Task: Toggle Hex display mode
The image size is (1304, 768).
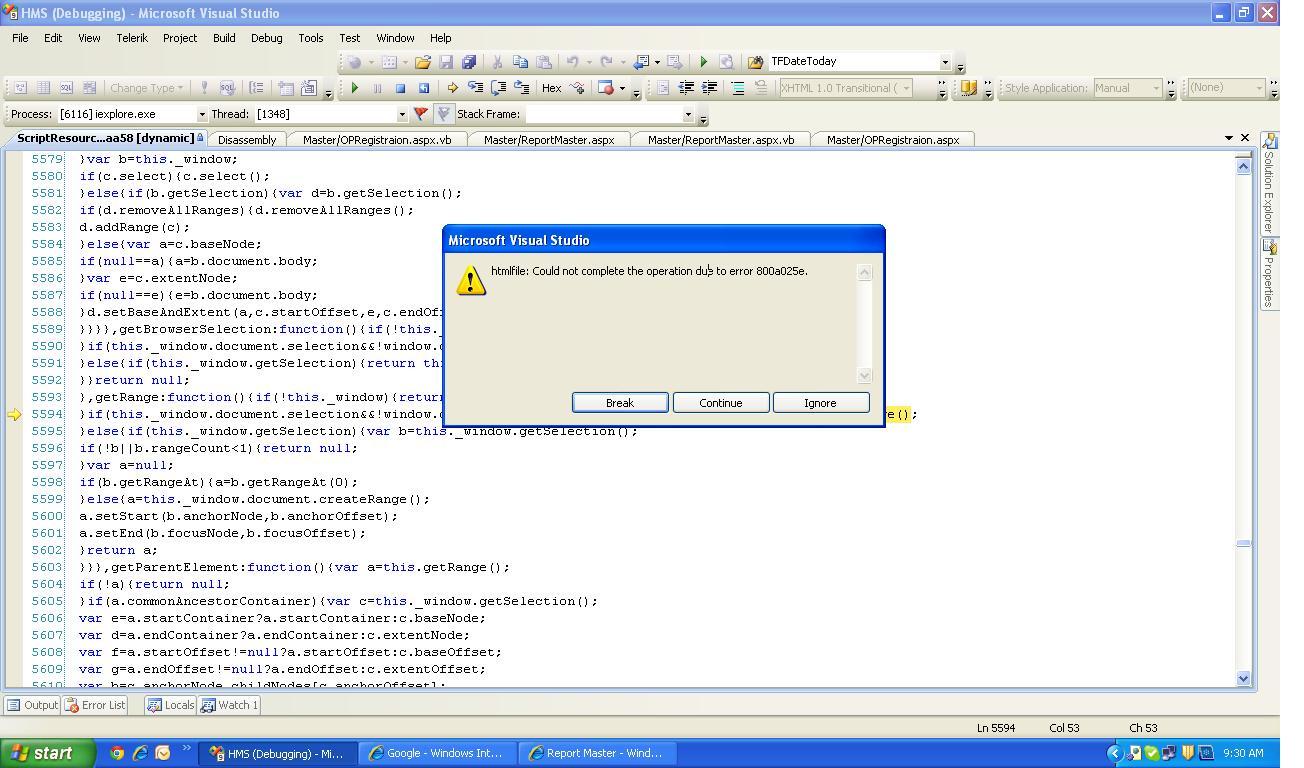Action: point(551,88)
